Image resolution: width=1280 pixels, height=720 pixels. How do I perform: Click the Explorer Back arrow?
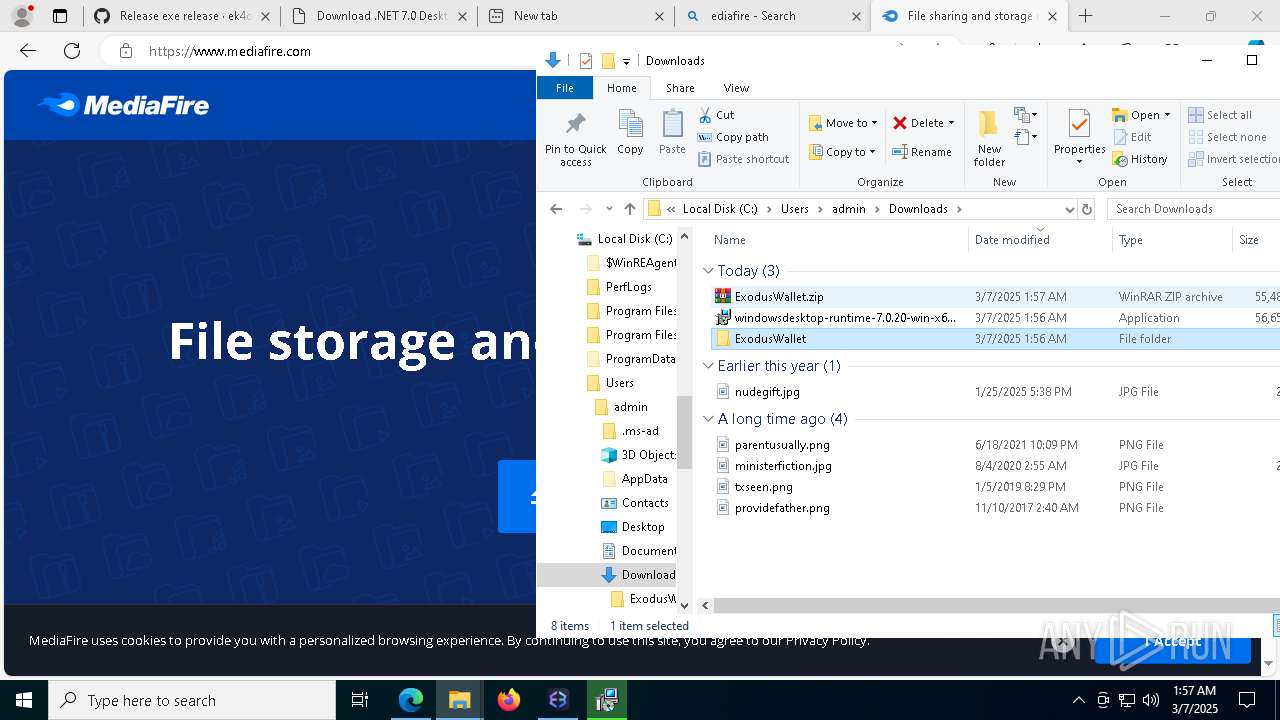tap(557, 209)
